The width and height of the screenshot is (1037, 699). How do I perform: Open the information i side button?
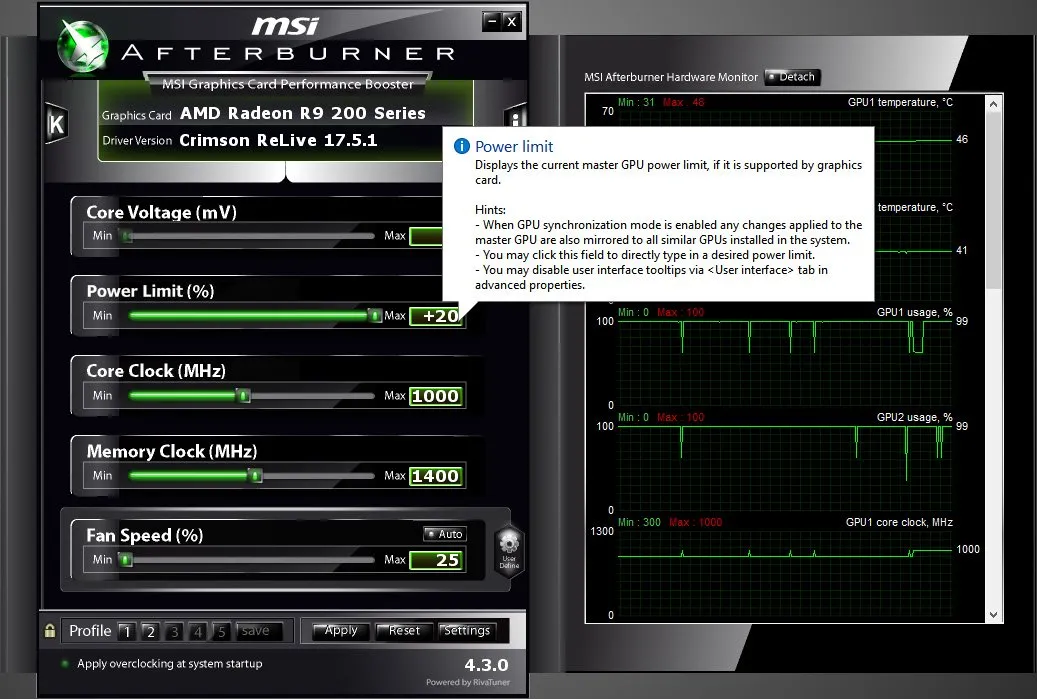(515, 116)
